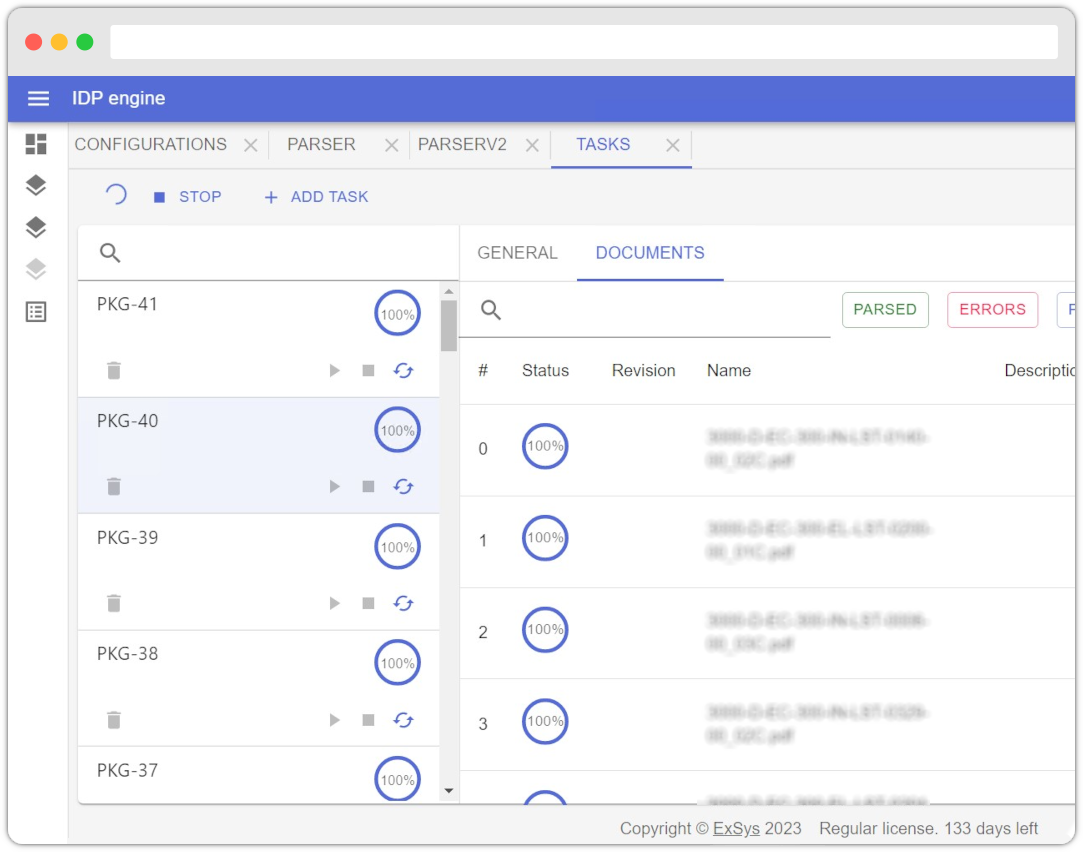Run the PKG-40 task with play icon
This screenshot has width=1083, height=852.
pos(335,487)
